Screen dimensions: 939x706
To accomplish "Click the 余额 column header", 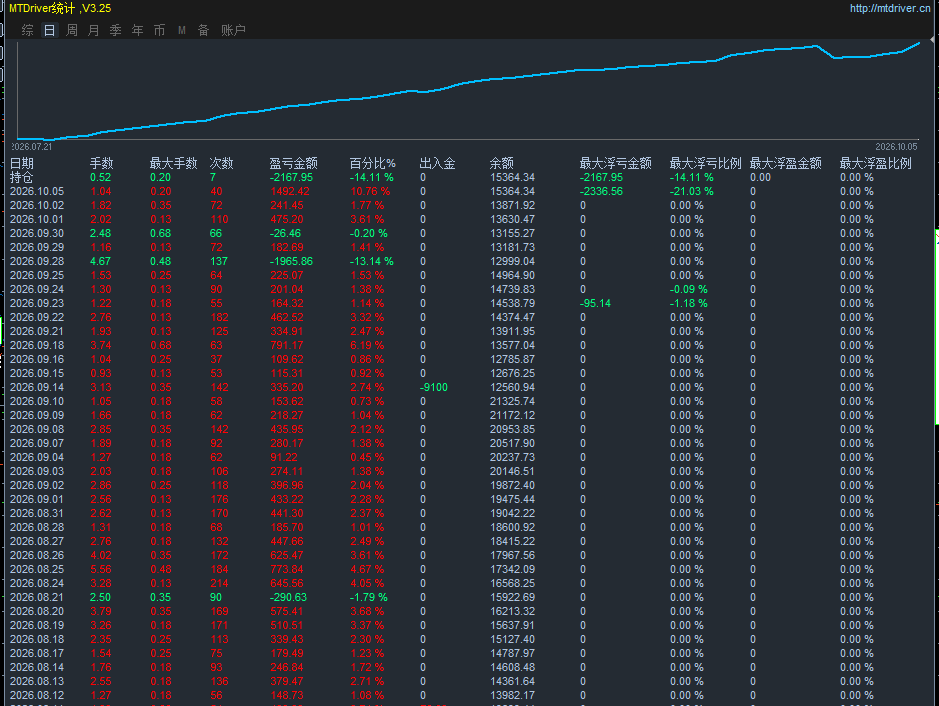I will [x=502, y=163].
